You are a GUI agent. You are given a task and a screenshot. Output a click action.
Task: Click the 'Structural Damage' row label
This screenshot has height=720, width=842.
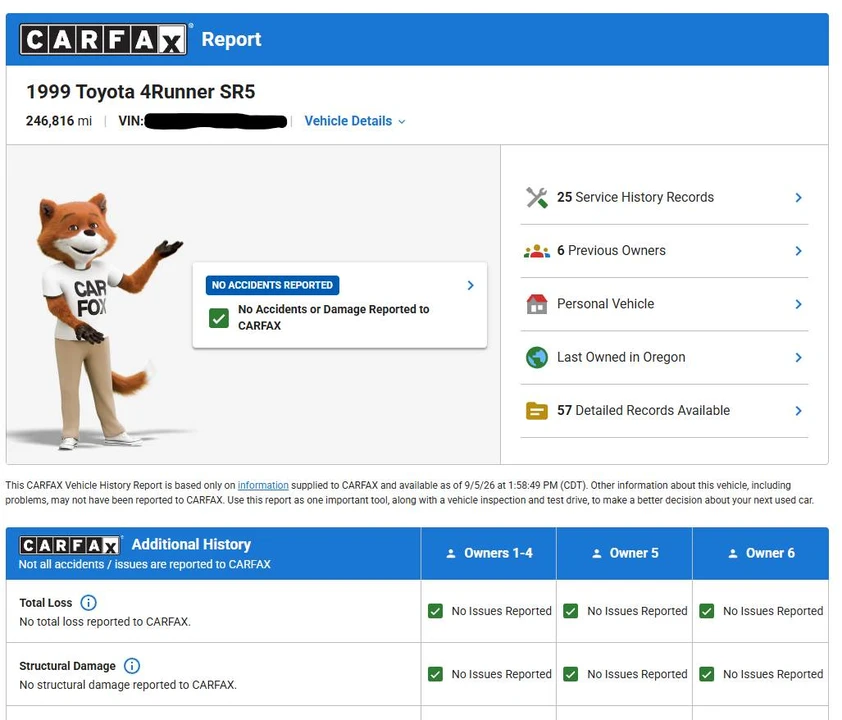67,666
